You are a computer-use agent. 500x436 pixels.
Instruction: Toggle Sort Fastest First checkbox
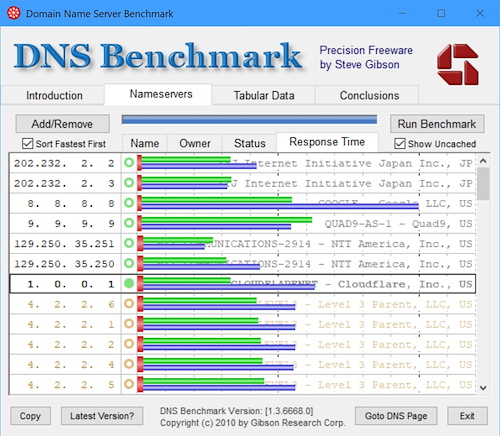pos(27,144)
